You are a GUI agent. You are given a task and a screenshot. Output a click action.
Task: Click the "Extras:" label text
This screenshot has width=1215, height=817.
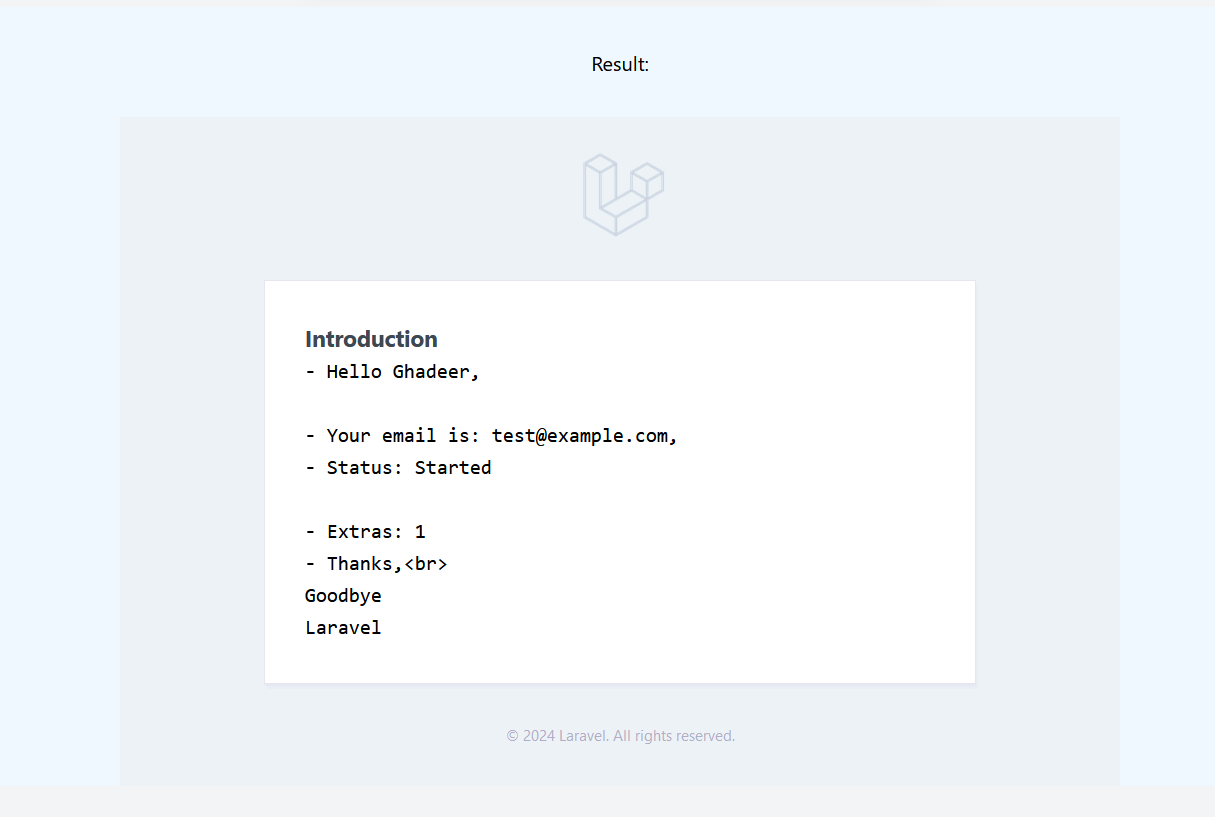pos(364,532)
